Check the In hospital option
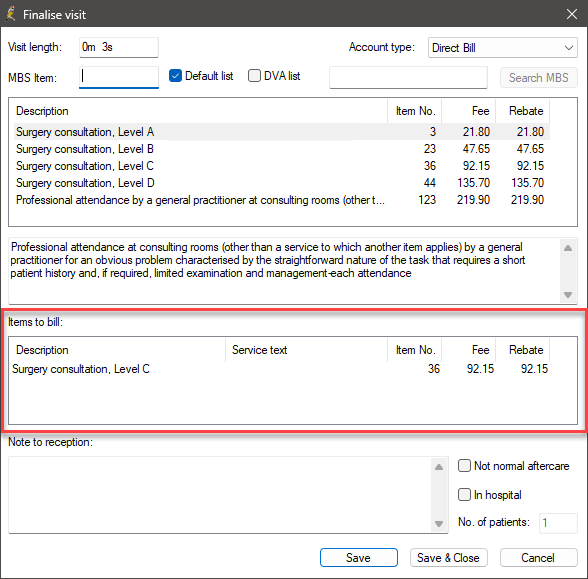Screen dimensions: 588x579 464,495
